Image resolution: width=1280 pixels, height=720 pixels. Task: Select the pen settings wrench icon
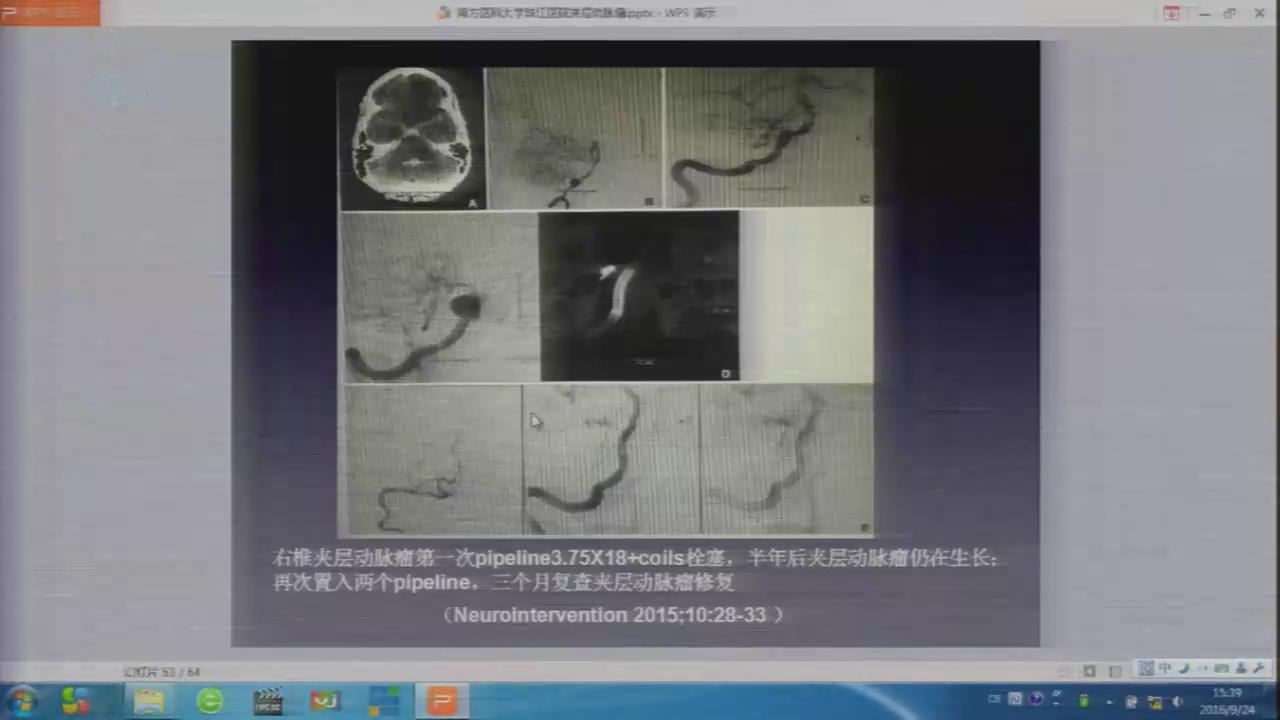click(1258, 672)
